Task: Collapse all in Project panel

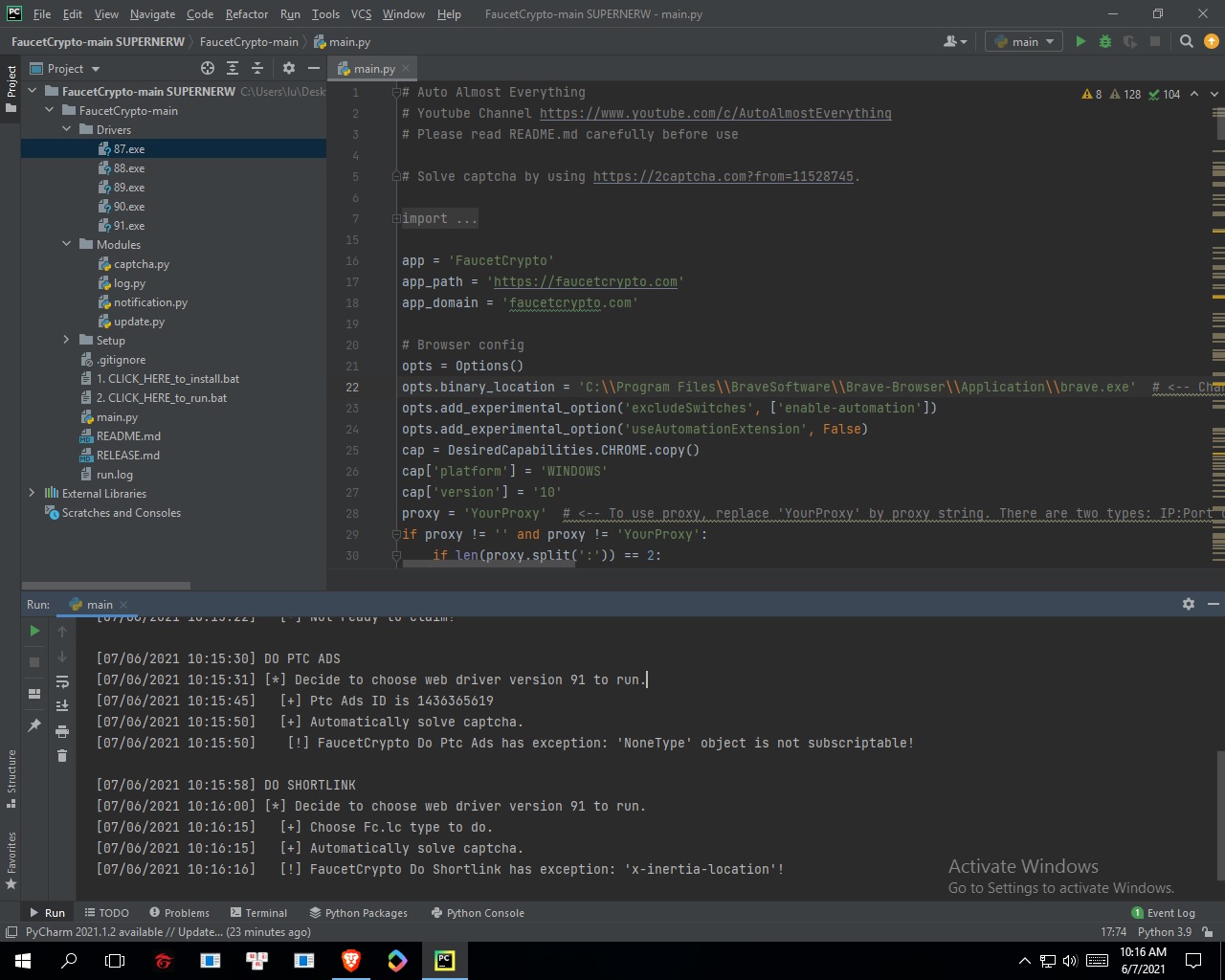Action: point(257,68)
